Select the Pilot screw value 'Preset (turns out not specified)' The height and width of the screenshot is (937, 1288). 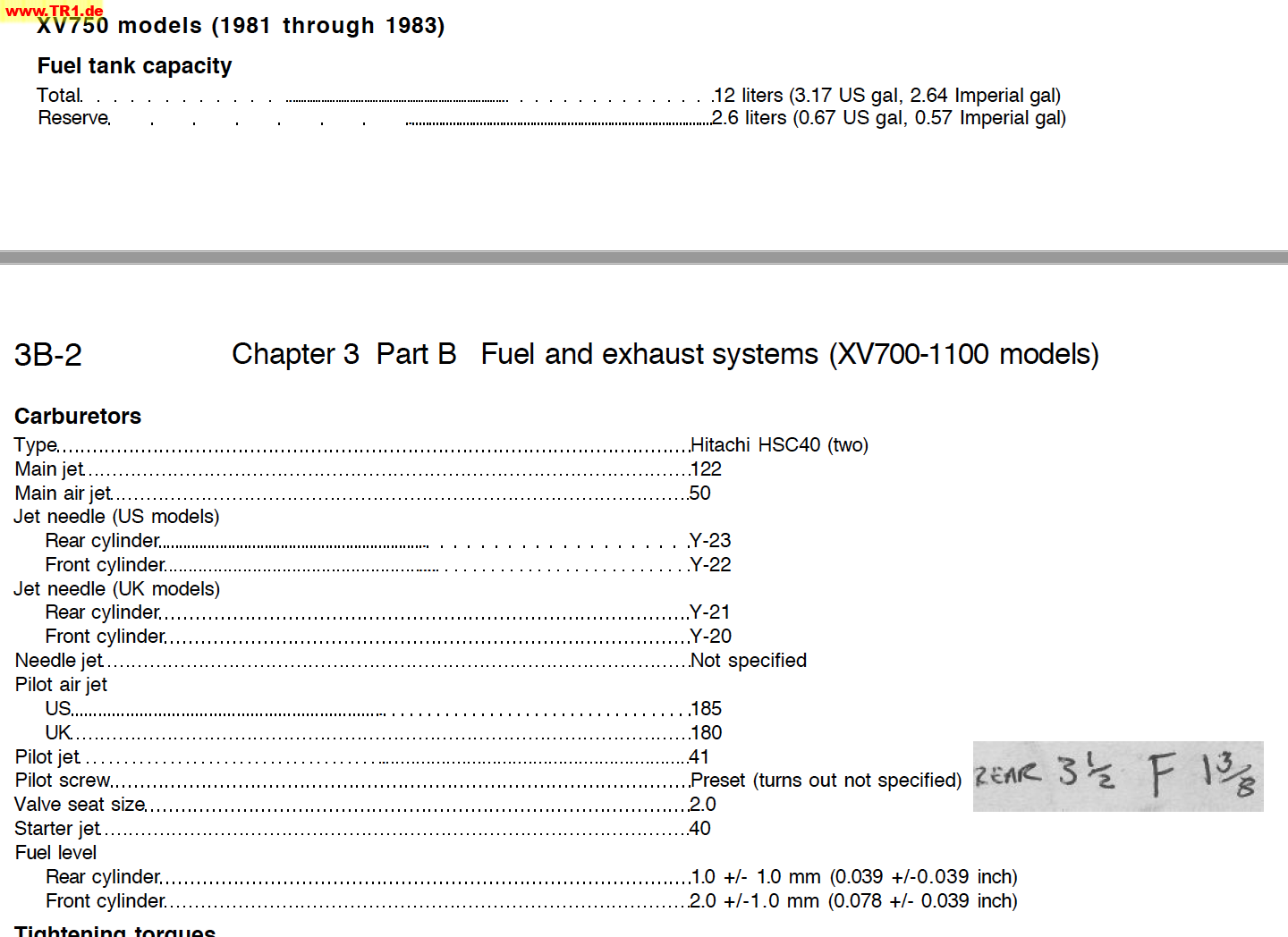tap(826, 781)
